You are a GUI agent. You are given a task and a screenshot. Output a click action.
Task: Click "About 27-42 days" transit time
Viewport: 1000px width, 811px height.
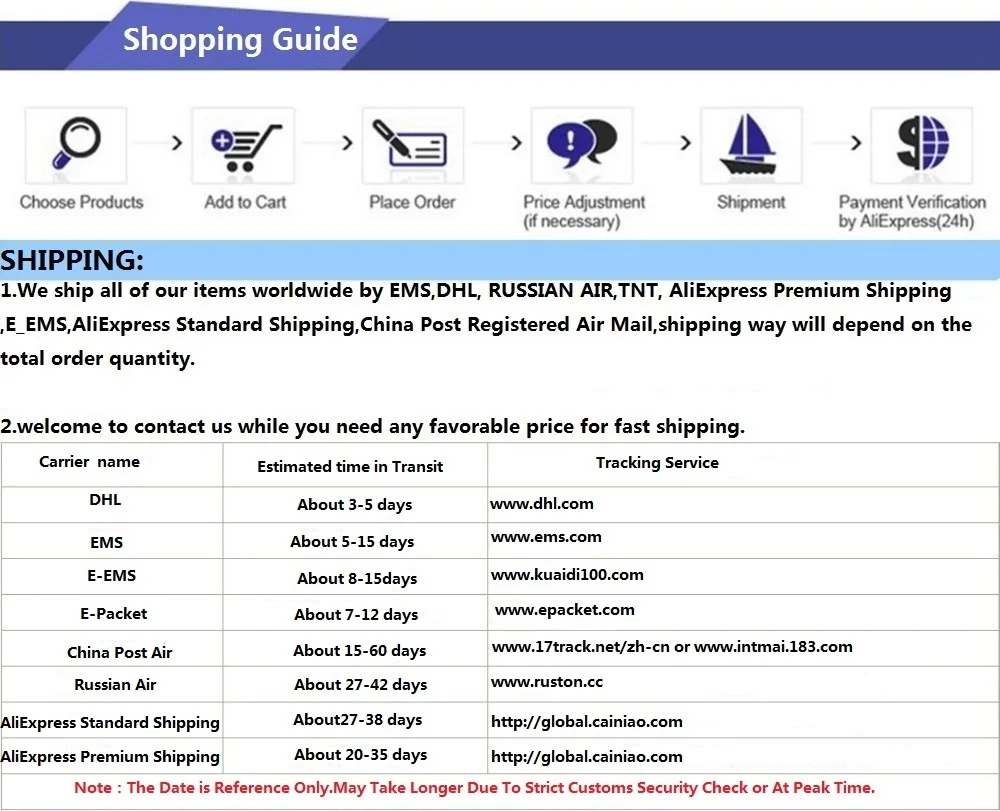(360, 685)
